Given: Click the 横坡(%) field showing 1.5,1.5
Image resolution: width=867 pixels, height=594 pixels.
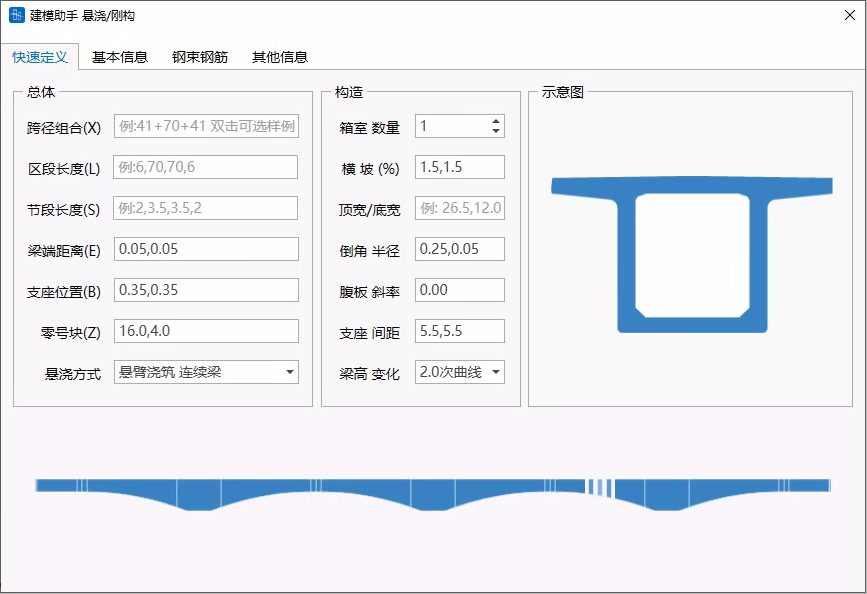Looking at the screenshot, I should tap(460, 167).
